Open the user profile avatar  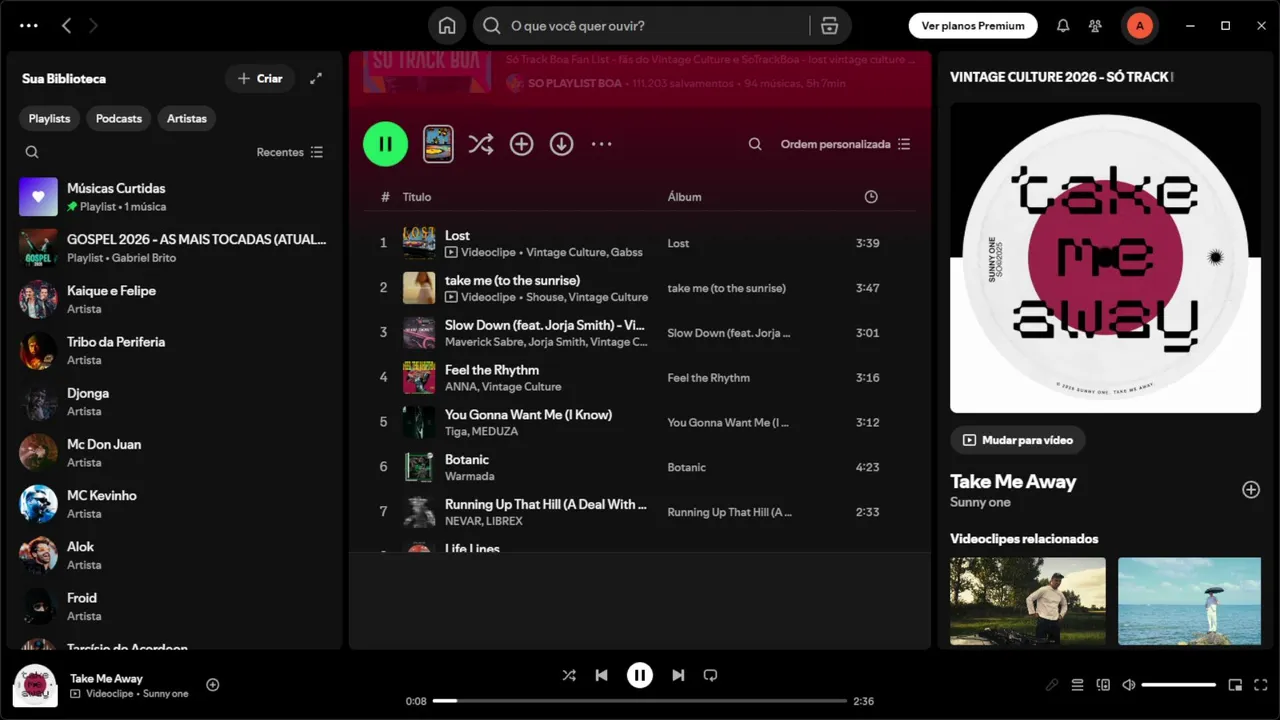1139,26
